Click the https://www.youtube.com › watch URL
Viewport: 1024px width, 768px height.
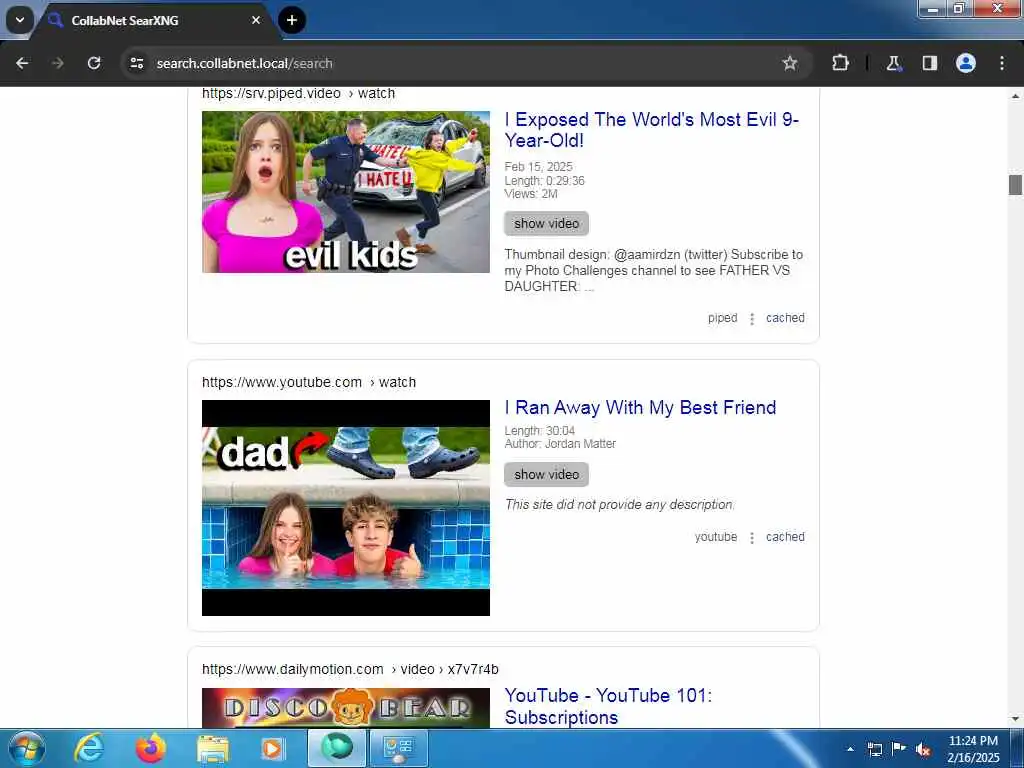point(308,382)
